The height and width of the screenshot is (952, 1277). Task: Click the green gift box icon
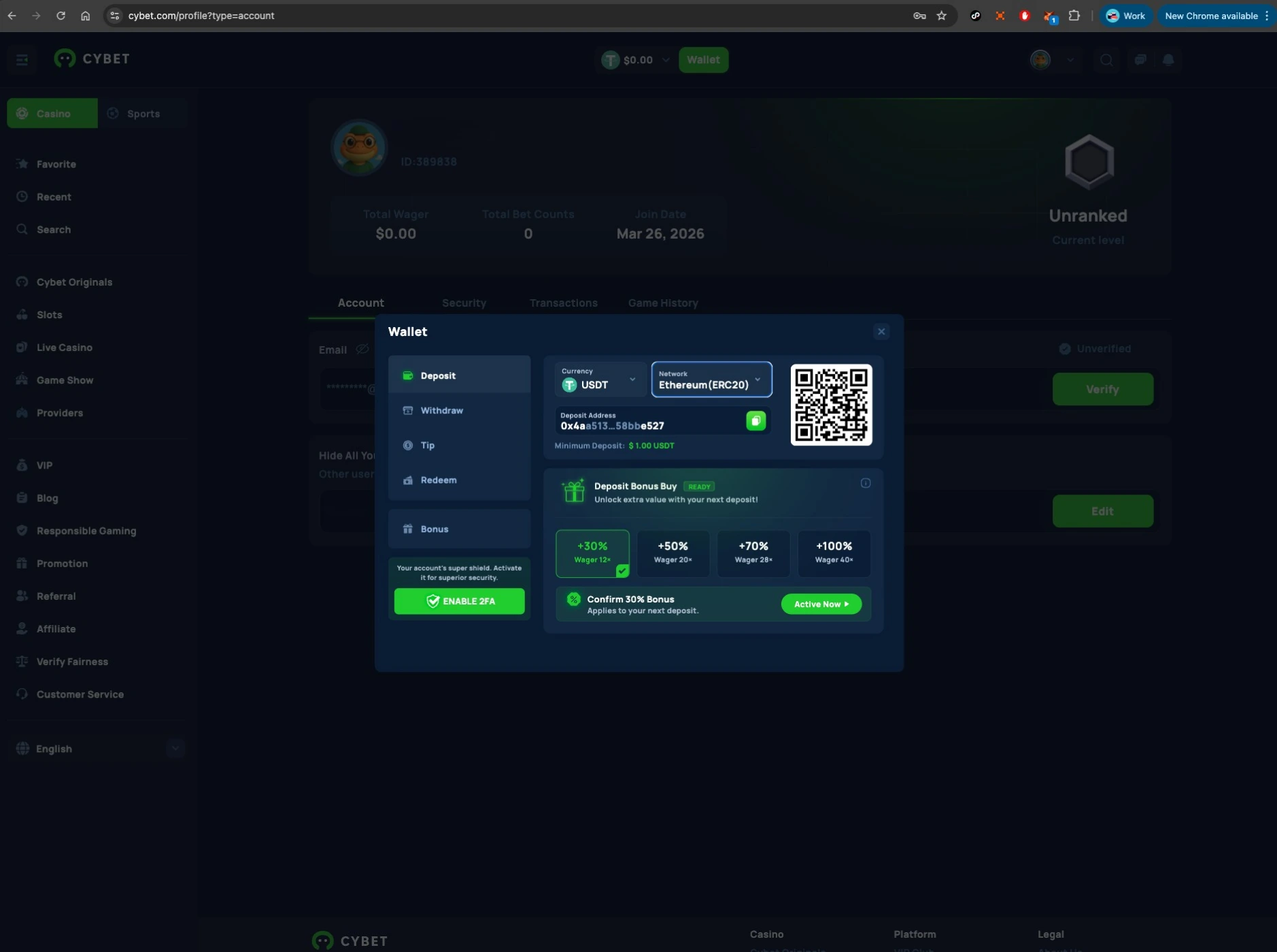click(x=573, y=491)
